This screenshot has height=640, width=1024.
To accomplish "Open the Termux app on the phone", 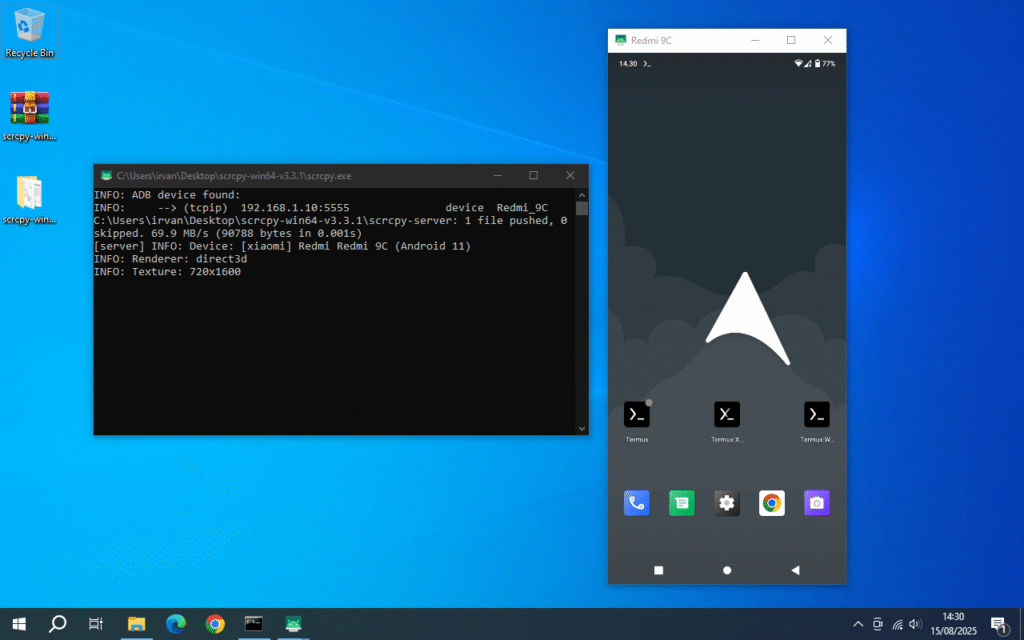I will coord(637,415).
